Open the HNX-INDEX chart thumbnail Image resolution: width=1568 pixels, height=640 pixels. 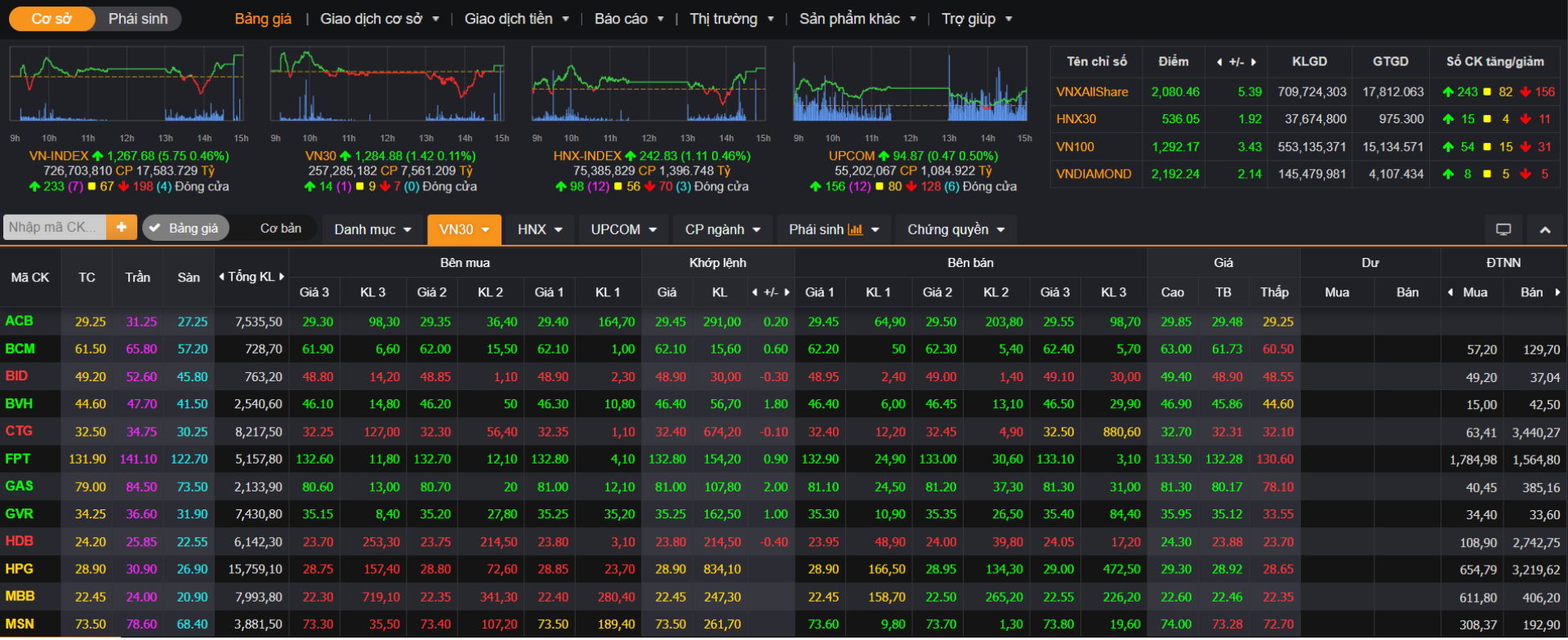click(x=648, y=85)
